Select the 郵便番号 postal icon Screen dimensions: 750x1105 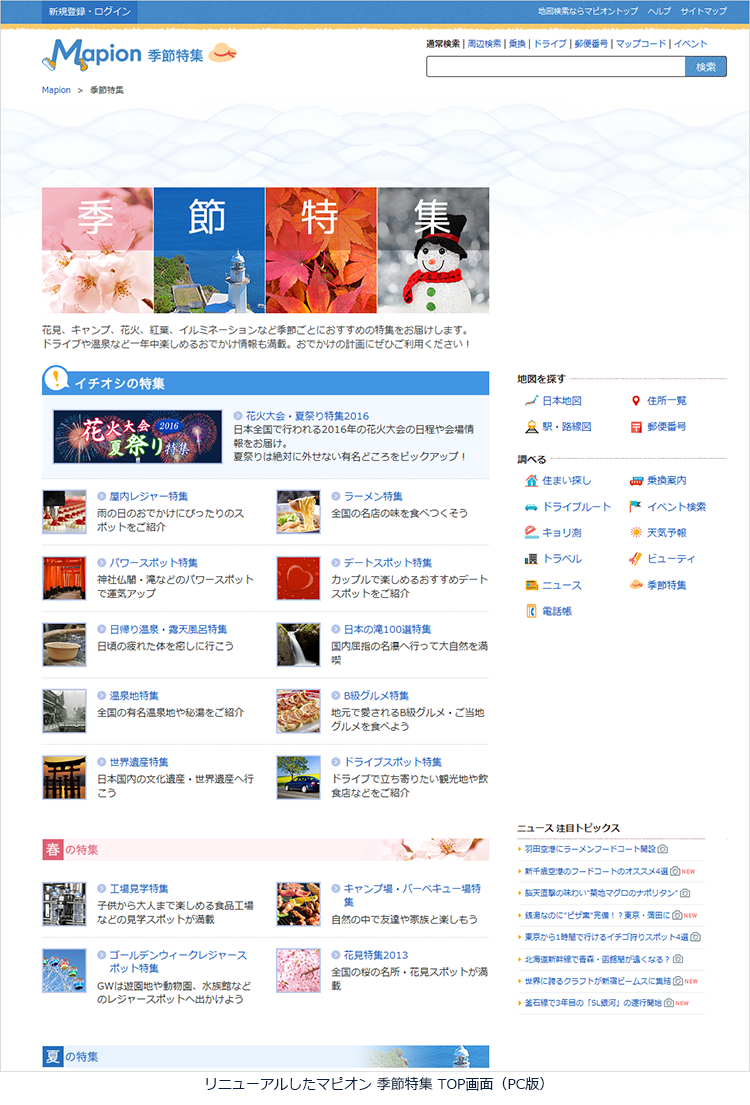coord(636,427)
